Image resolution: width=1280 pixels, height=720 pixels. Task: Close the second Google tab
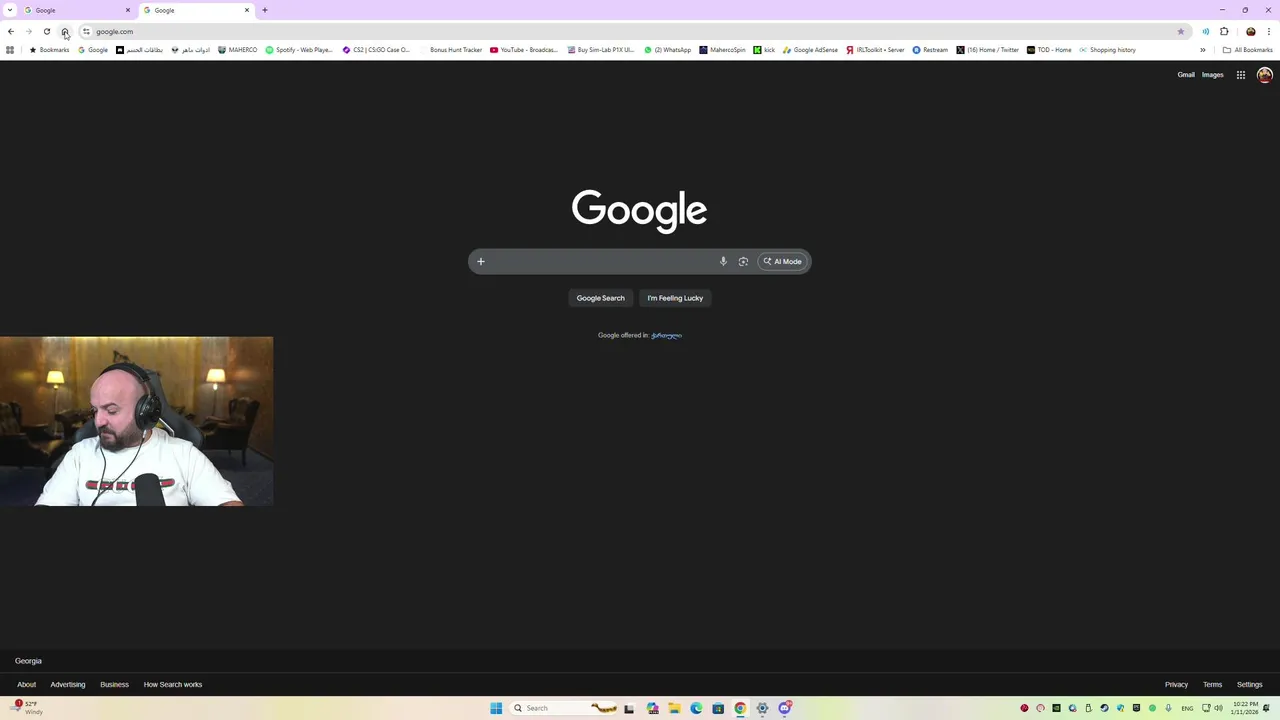[247, 10]
